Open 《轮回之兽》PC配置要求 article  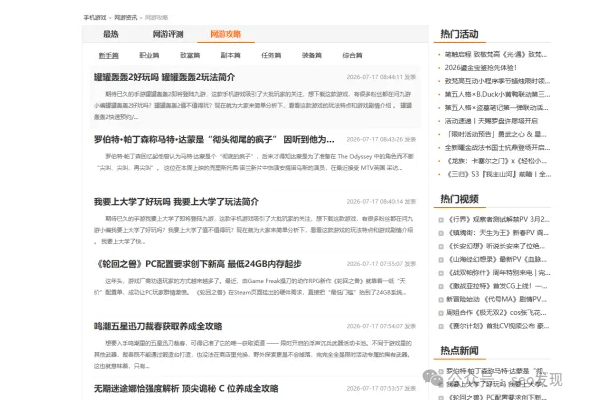point(199,264)
